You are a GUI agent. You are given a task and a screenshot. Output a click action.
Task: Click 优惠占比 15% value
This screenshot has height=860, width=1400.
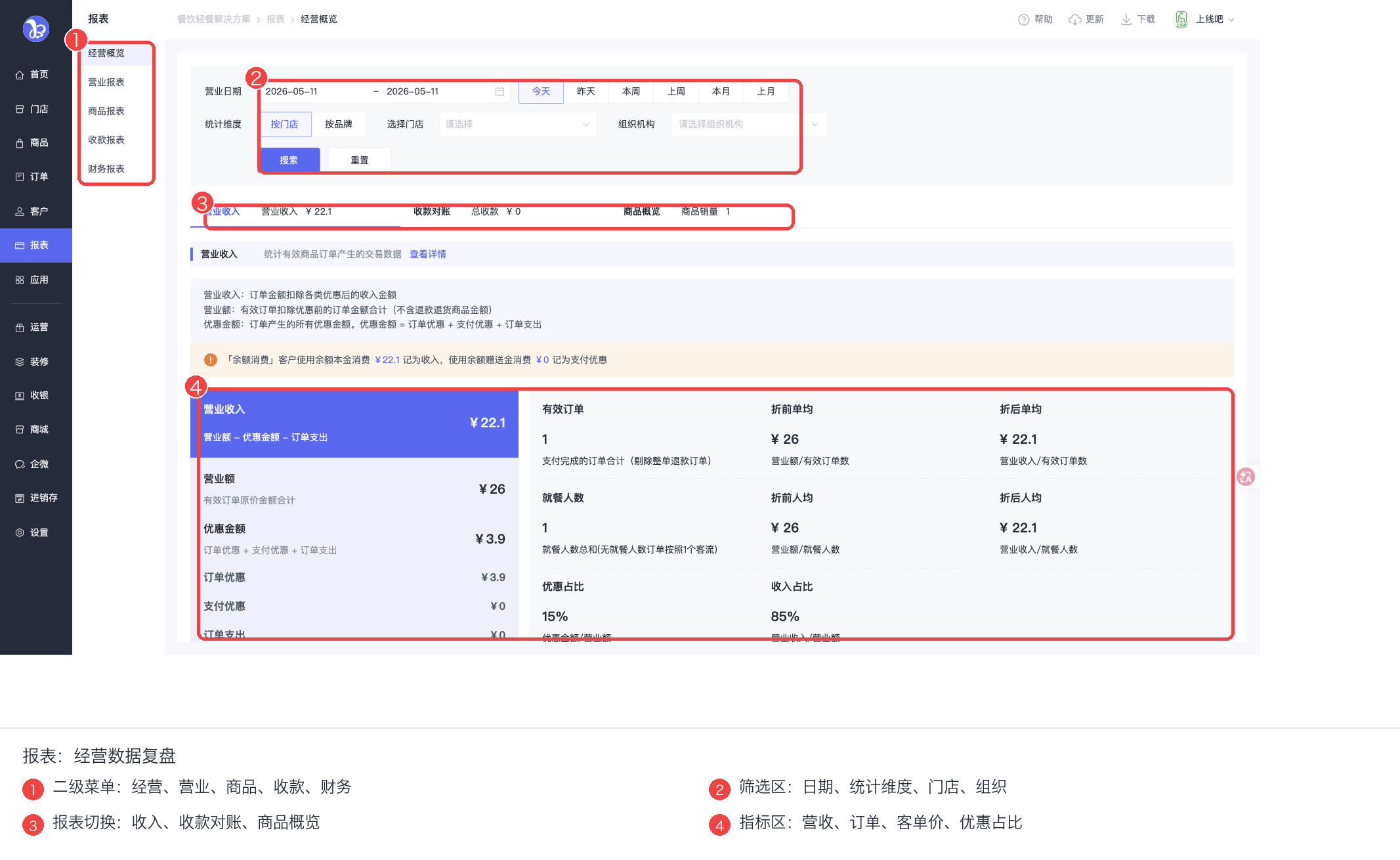click(x=555, y=616)
